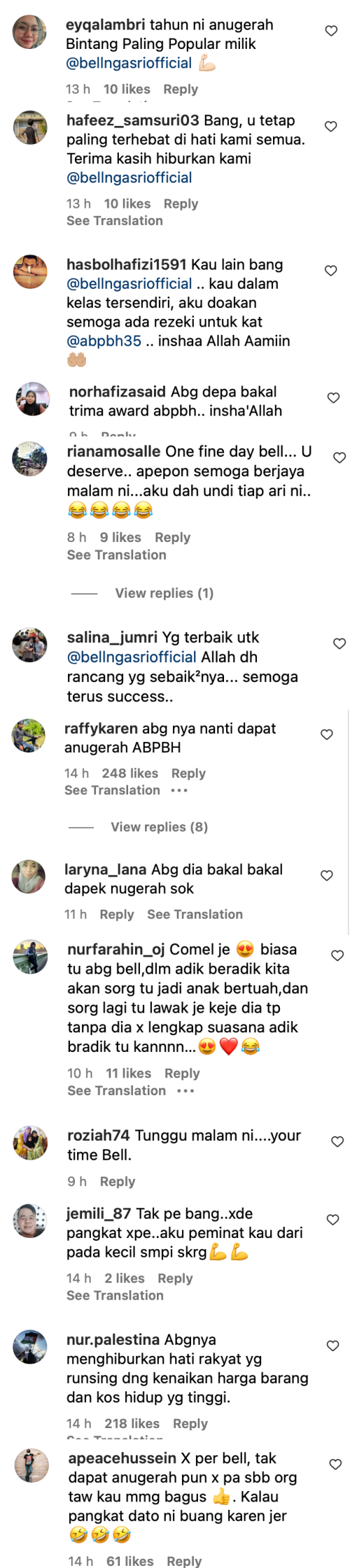The width and height of the screenshot is (350, 1568).
Task: Toggle like on apeacehussein's comment
Action: pyautogui.click(x=335, y=1464)
